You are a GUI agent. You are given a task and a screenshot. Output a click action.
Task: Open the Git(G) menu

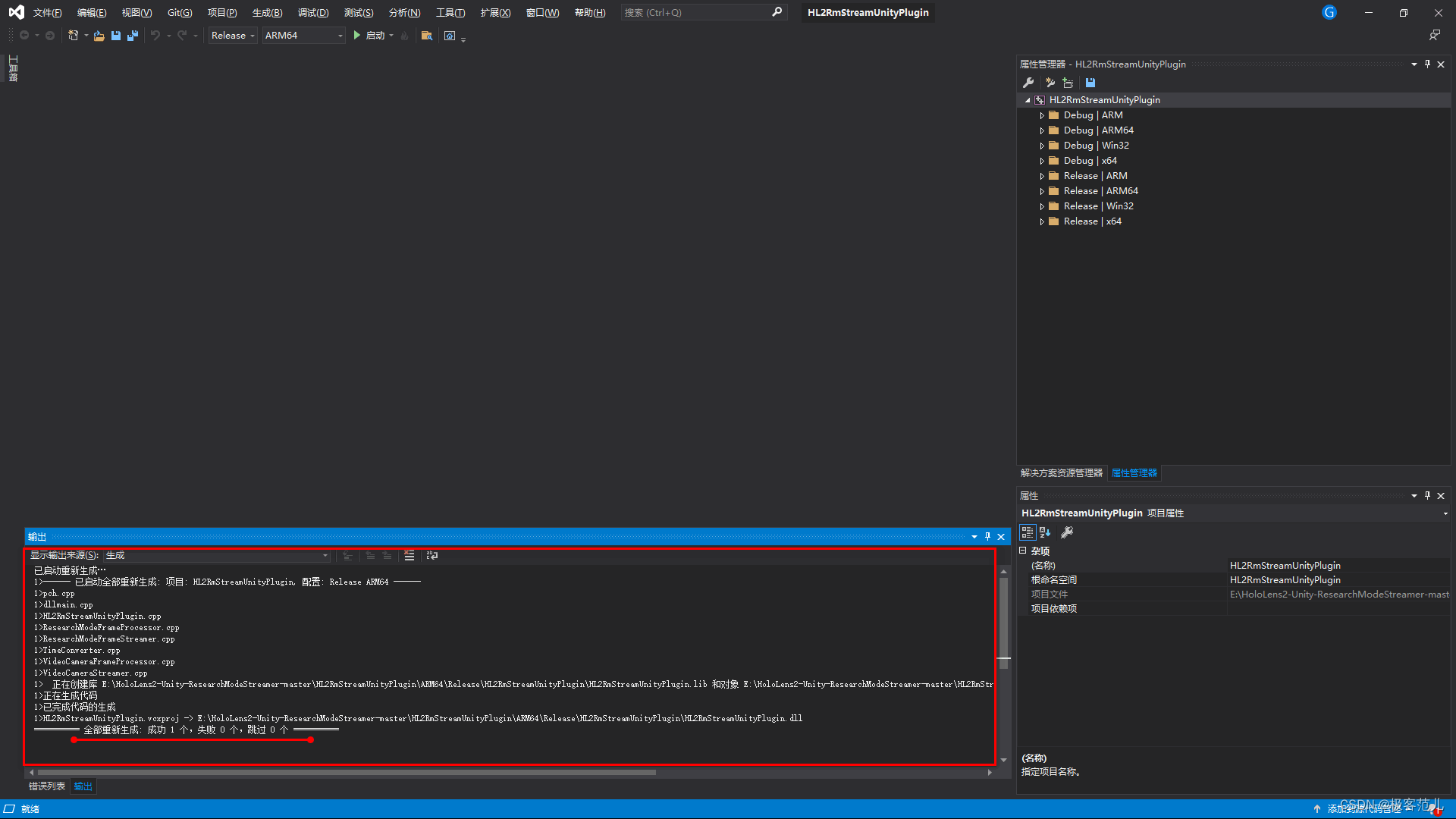[180, 13]
